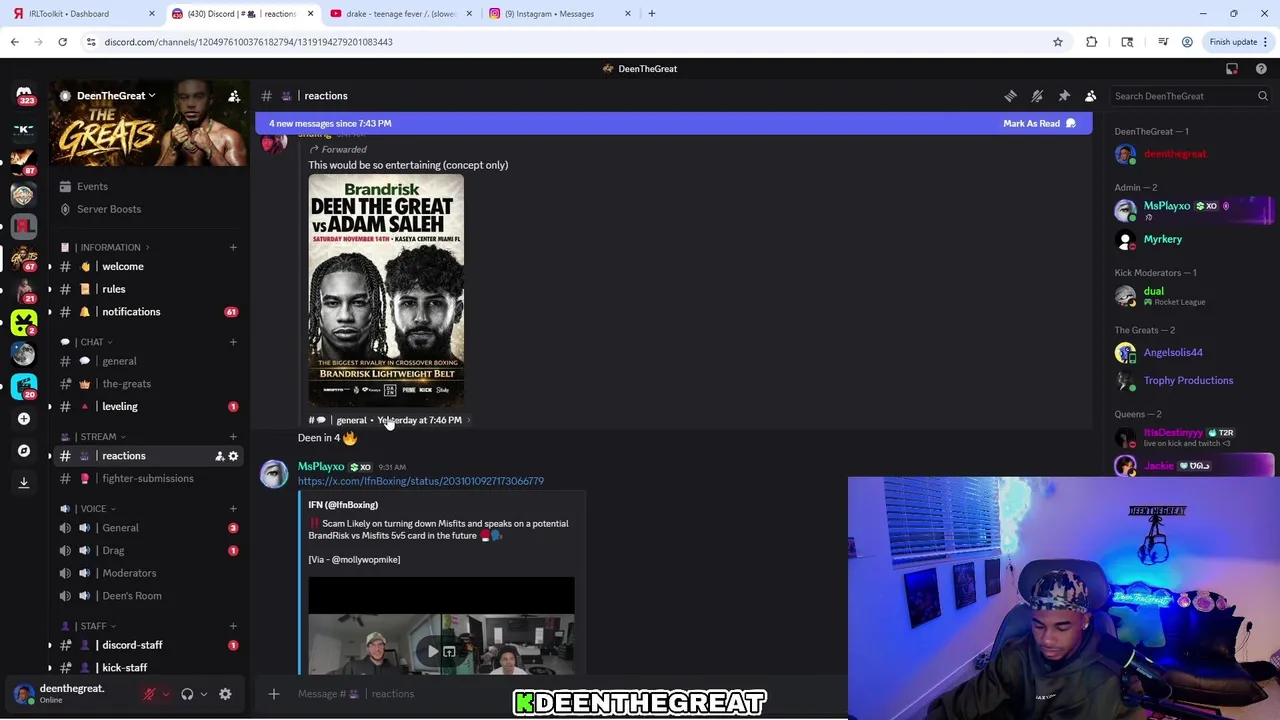The image size is (1280, 720).
Task: Open the Discover servers compass icon
Action: 24,451
